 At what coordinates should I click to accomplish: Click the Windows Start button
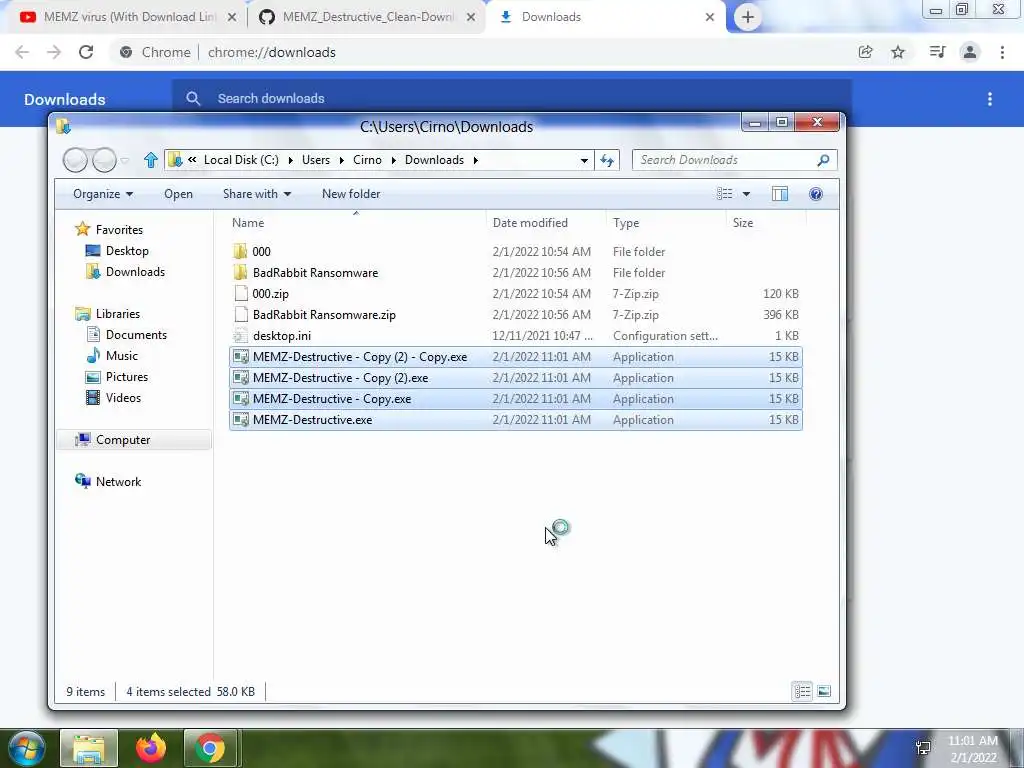click(26, 748)
